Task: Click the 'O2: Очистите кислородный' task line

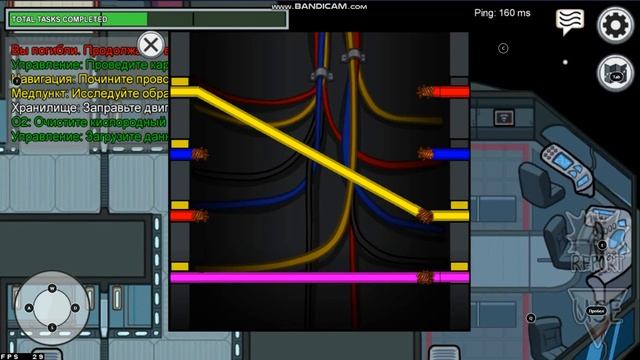Action: coord(89,122)
